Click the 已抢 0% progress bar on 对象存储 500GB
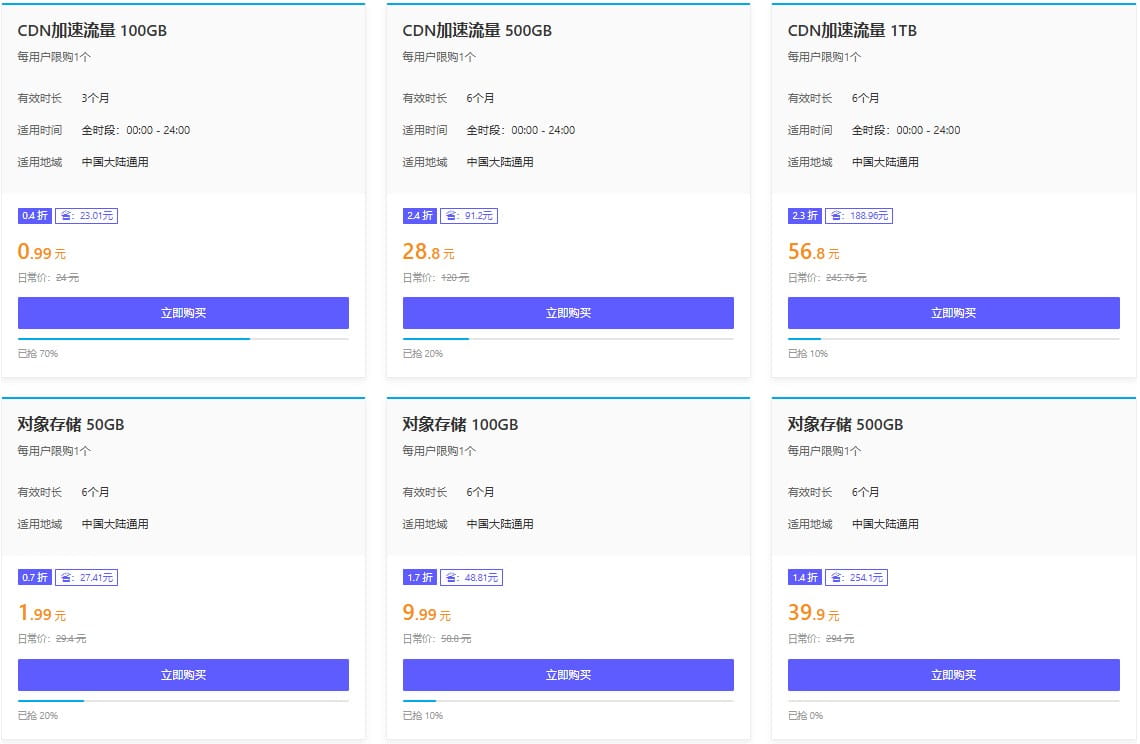The image size is (1140, 744). point(954,700)
